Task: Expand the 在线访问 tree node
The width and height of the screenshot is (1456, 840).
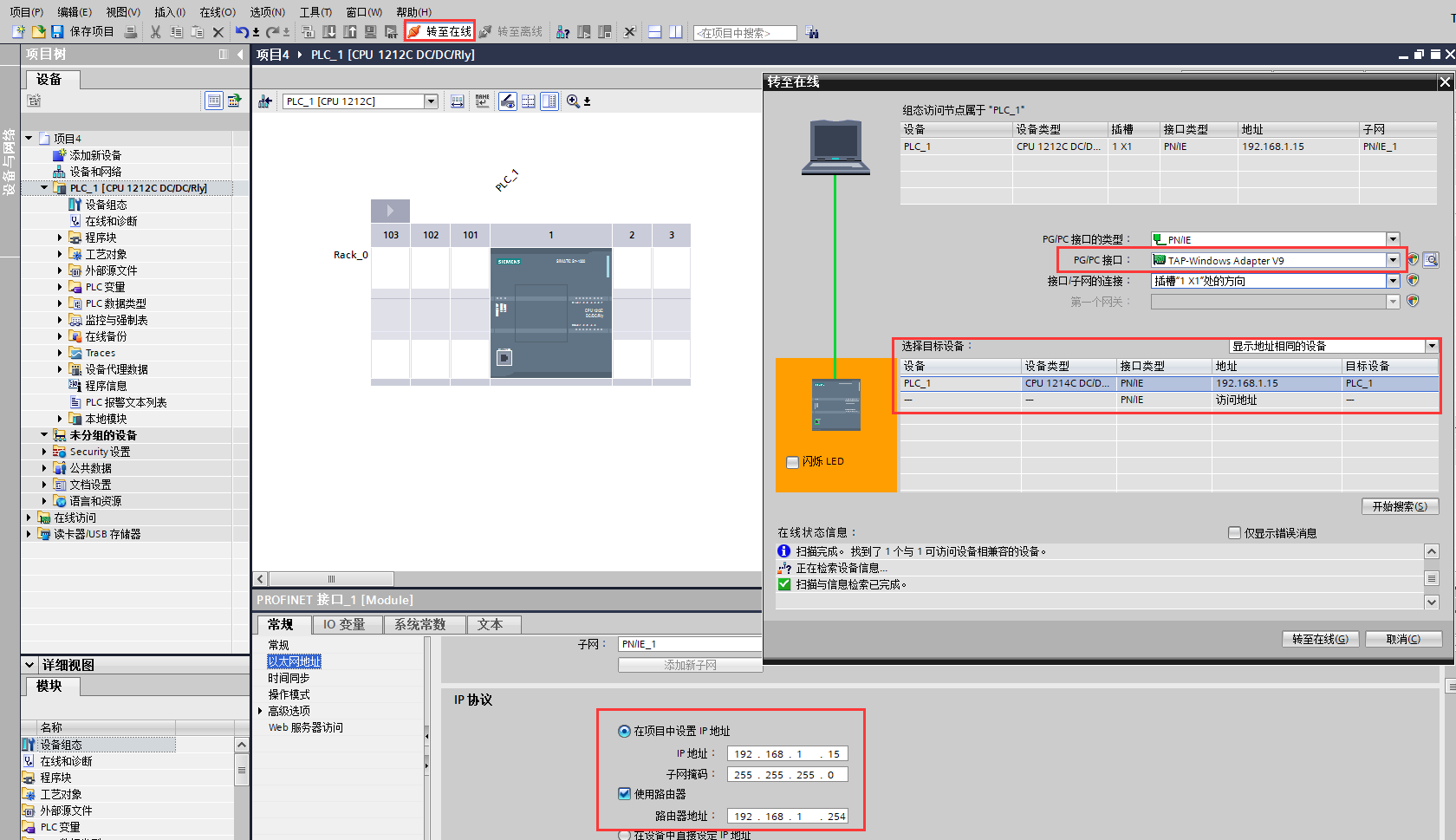Action: point(29,518)
